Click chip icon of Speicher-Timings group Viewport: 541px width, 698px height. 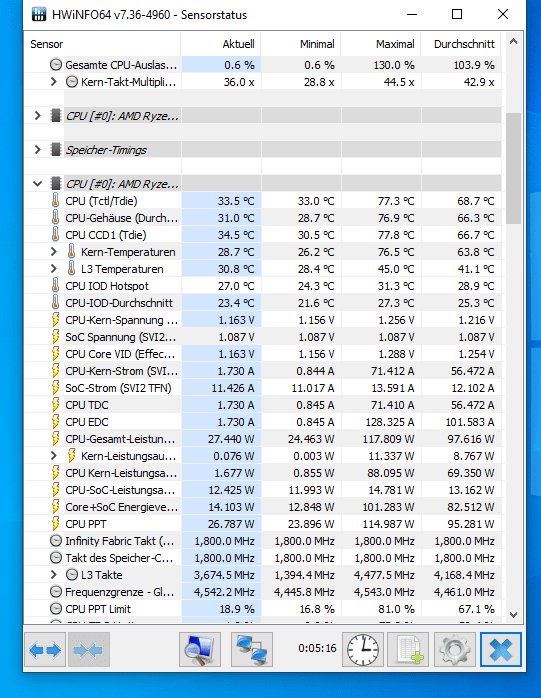(x=56, y=150)
